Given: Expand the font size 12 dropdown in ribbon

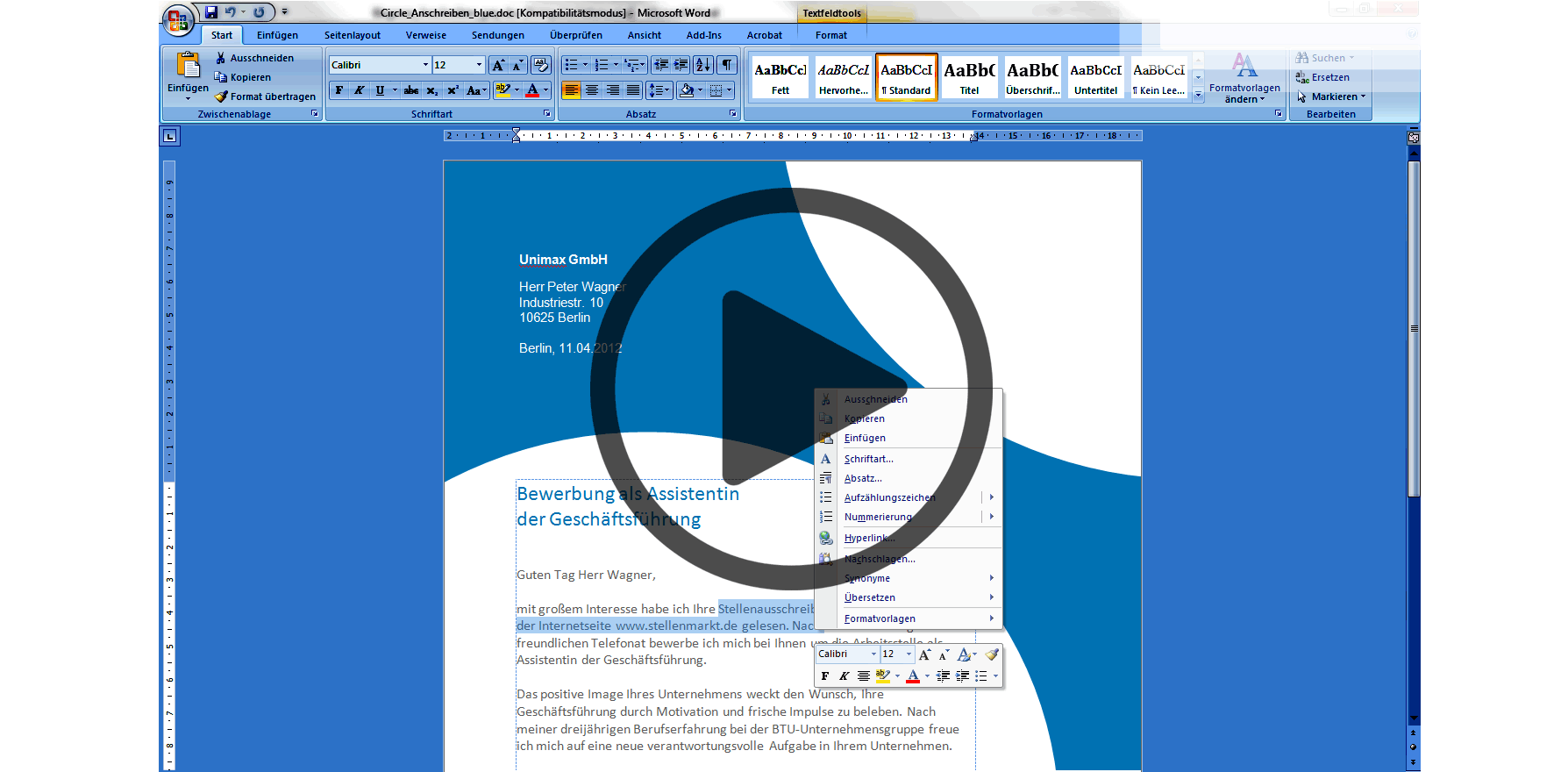Looking at the screenshot, I should (479, 65).
